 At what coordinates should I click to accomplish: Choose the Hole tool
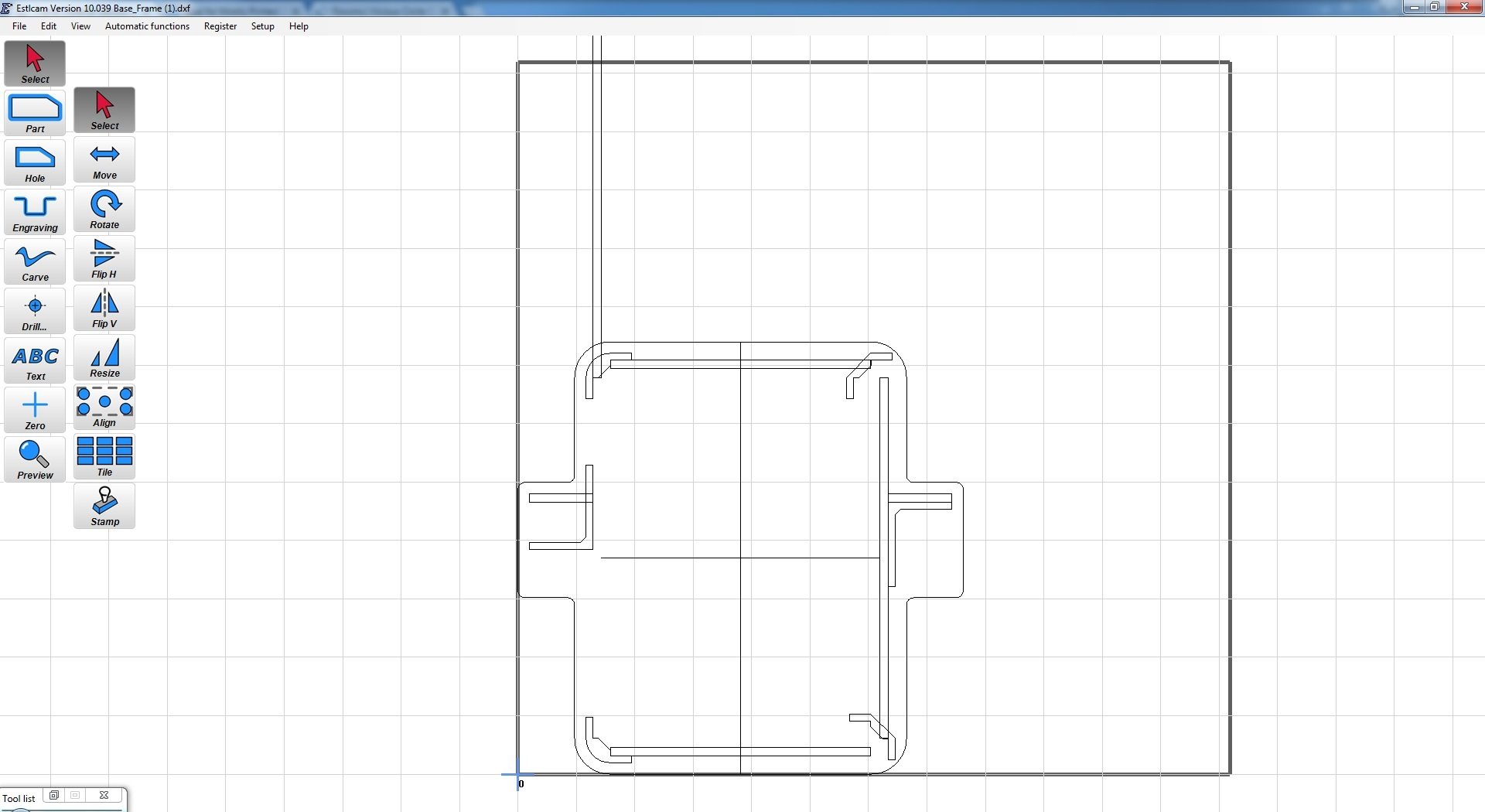point(35,162)
